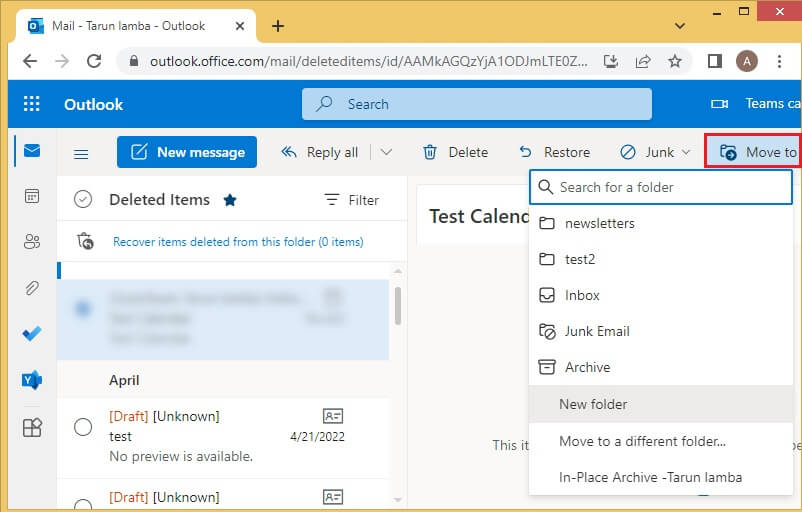Viewport: 802px width, 512px height.
Task: Choose Inbox in the Move to list
Action: (661, 295)
